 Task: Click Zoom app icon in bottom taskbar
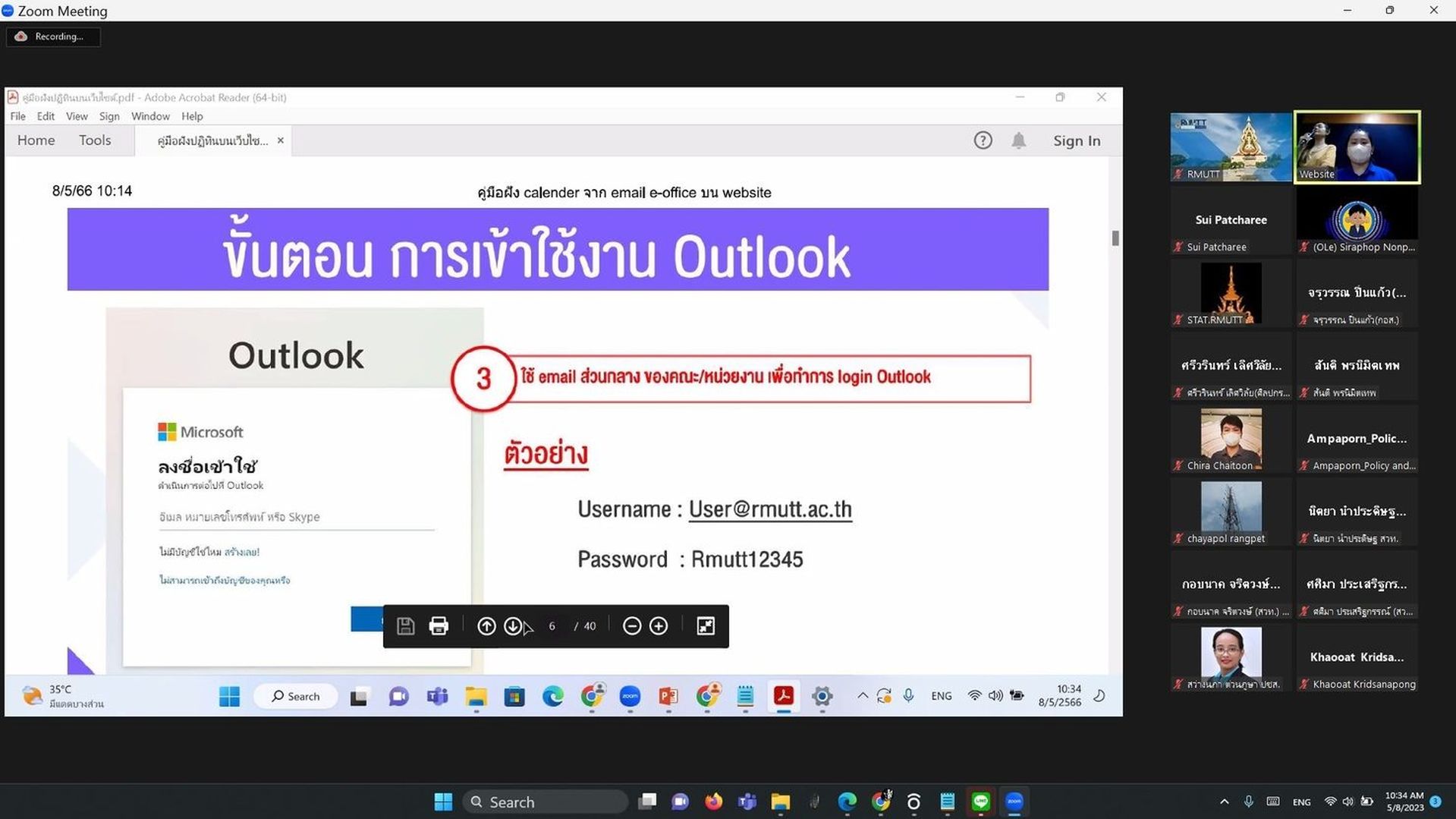coord(1014,802)
